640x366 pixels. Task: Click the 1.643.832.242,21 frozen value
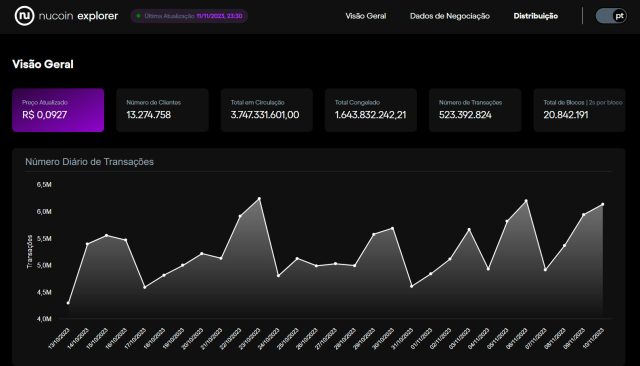[371, 115]
